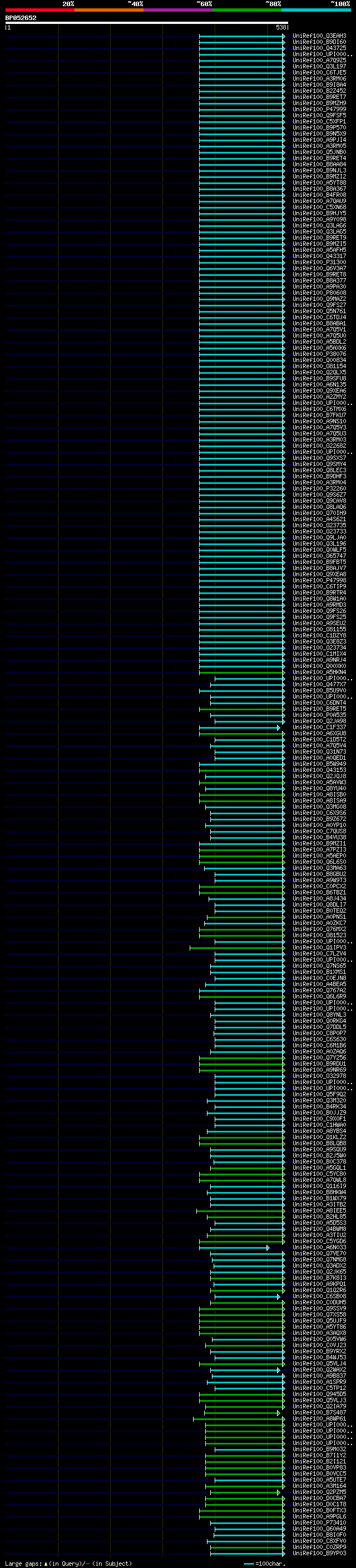
Task: Select the UniRef100_B9RET4 label
Action: pos(319,159)
